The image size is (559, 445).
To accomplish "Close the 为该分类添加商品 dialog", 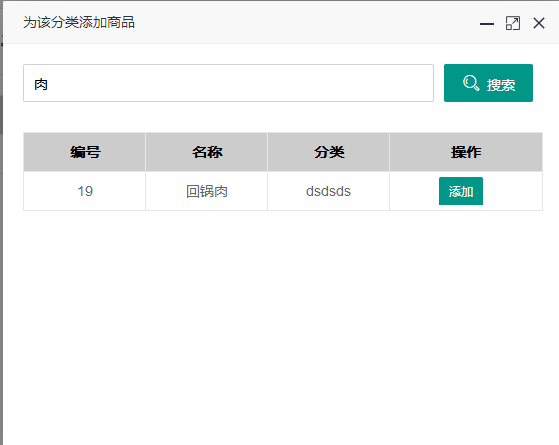I will click(539, 24).
